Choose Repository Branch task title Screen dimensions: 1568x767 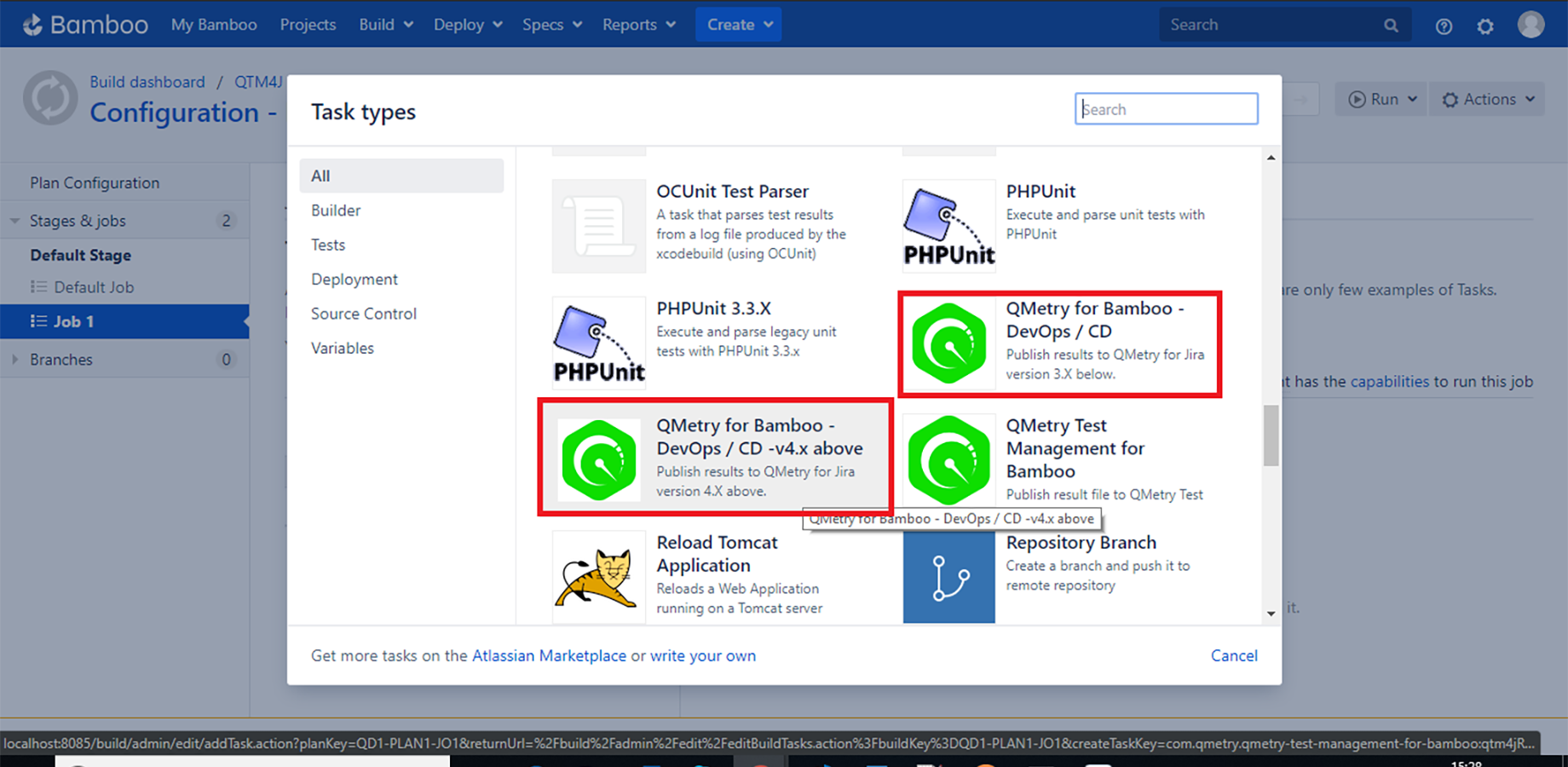1081,543
